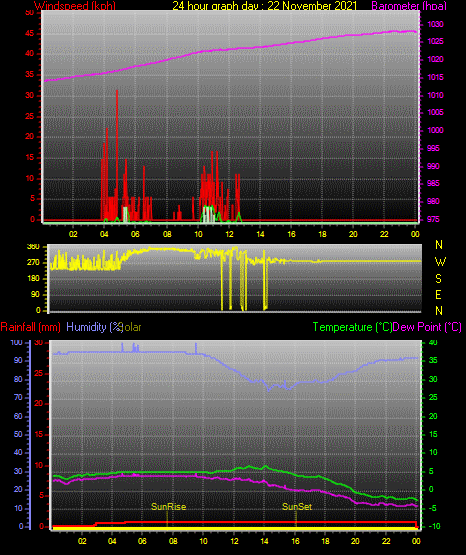466x555 pixels.
Task: Click barometer axis value 975
Action: tap(433, 219)
